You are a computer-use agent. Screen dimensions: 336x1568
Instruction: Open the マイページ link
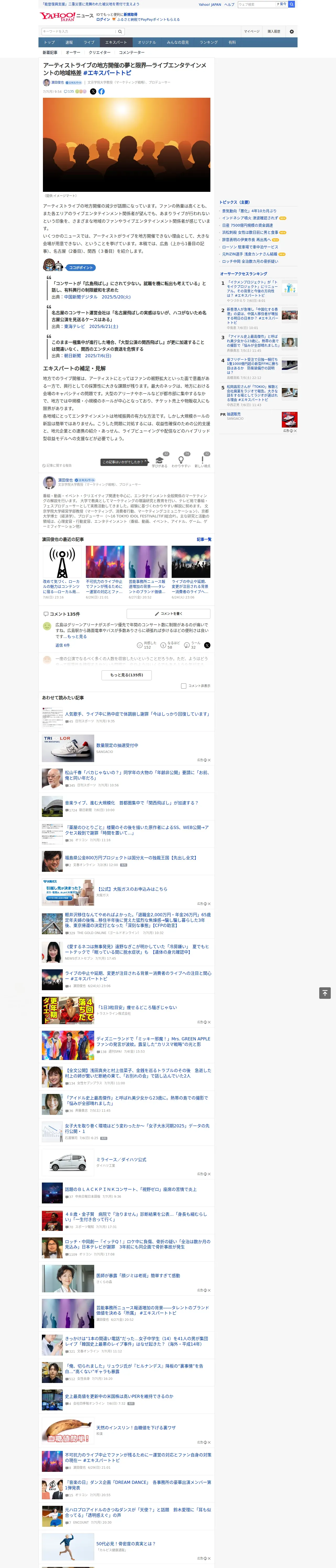click(x=252, y=32)
